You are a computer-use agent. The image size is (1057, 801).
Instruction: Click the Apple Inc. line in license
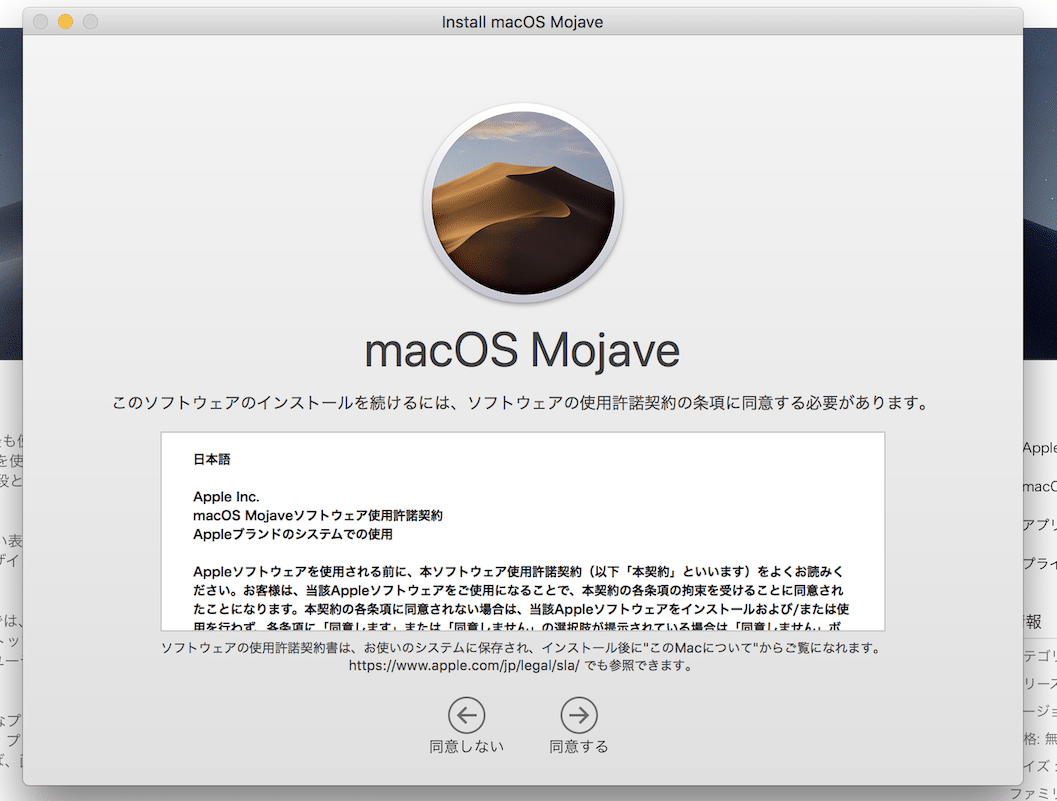click(226, 497)
